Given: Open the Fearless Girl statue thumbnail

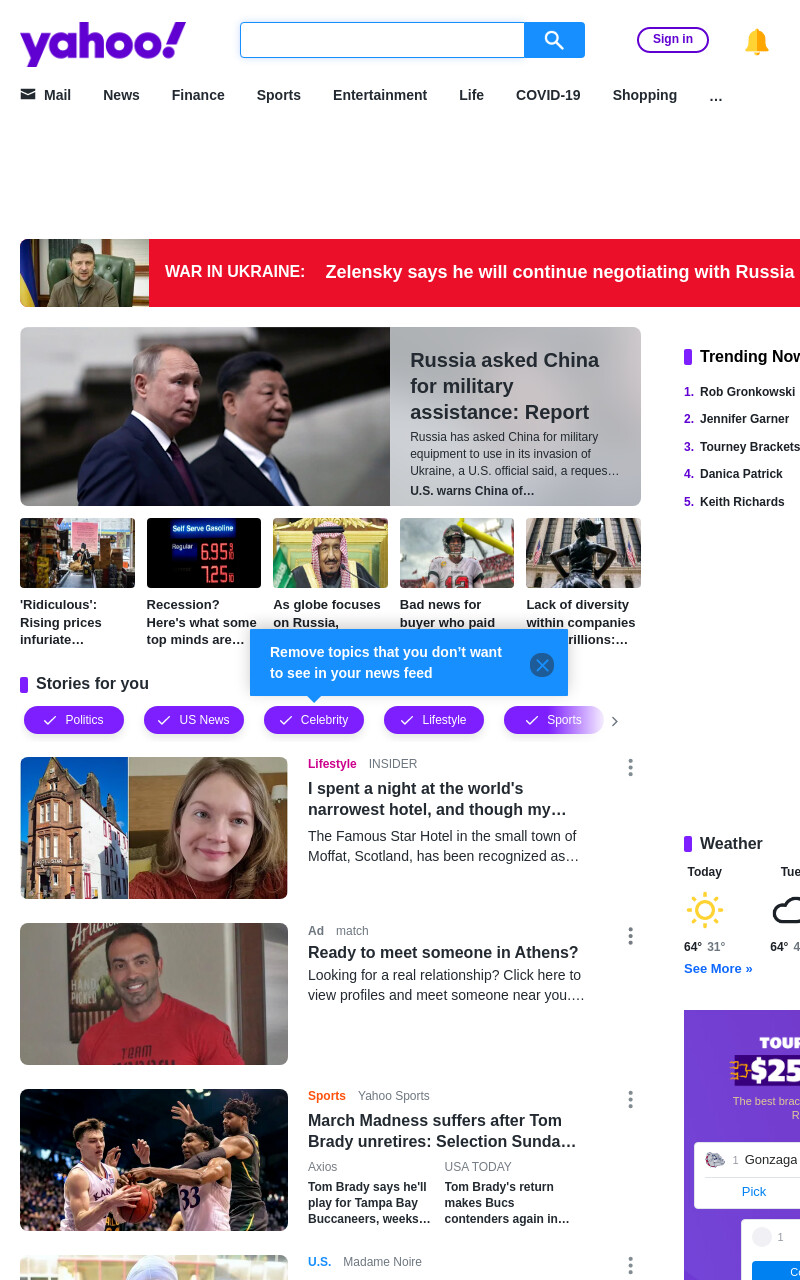Looking at the screenshot, I should tap(583, 553).
